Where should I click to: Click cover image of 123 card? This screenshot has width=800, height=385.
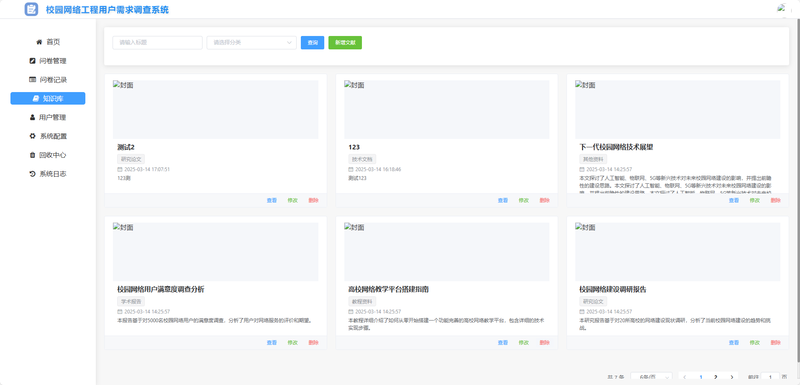[x=446, y=109]
